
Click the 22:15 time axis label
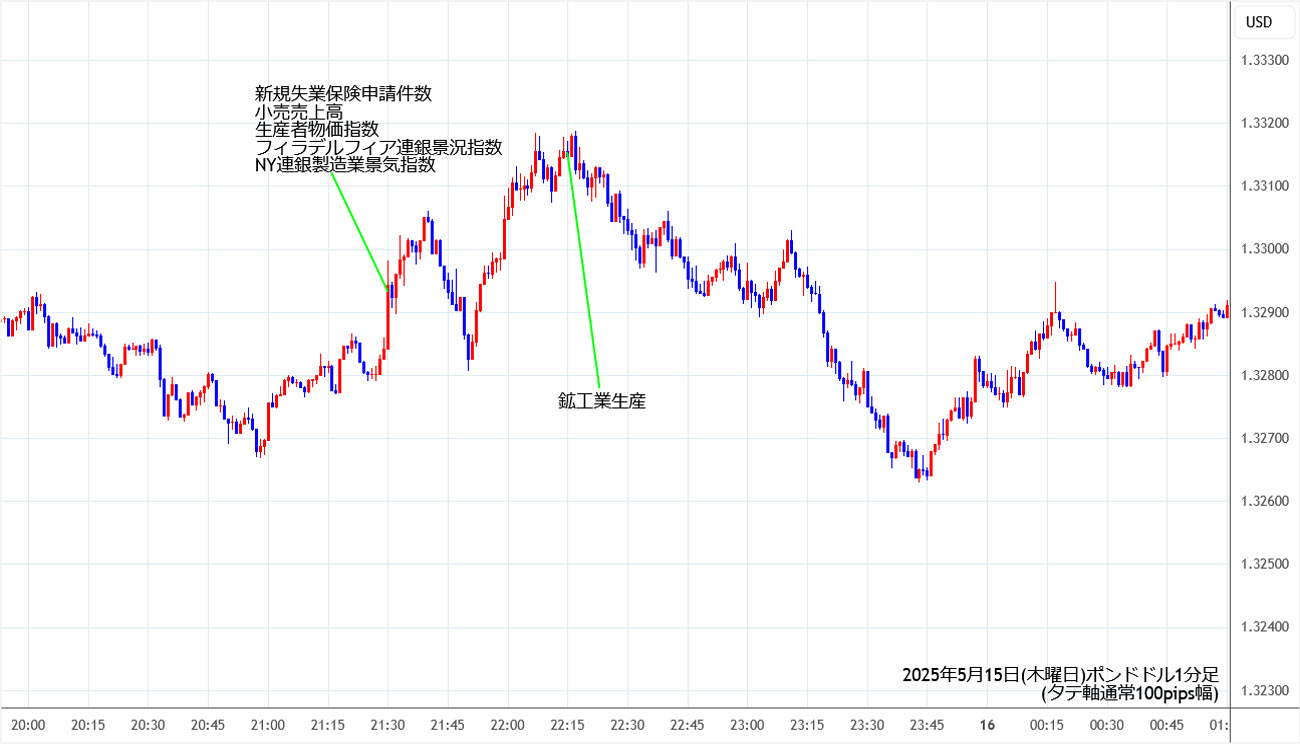click(x=568, y=726)
